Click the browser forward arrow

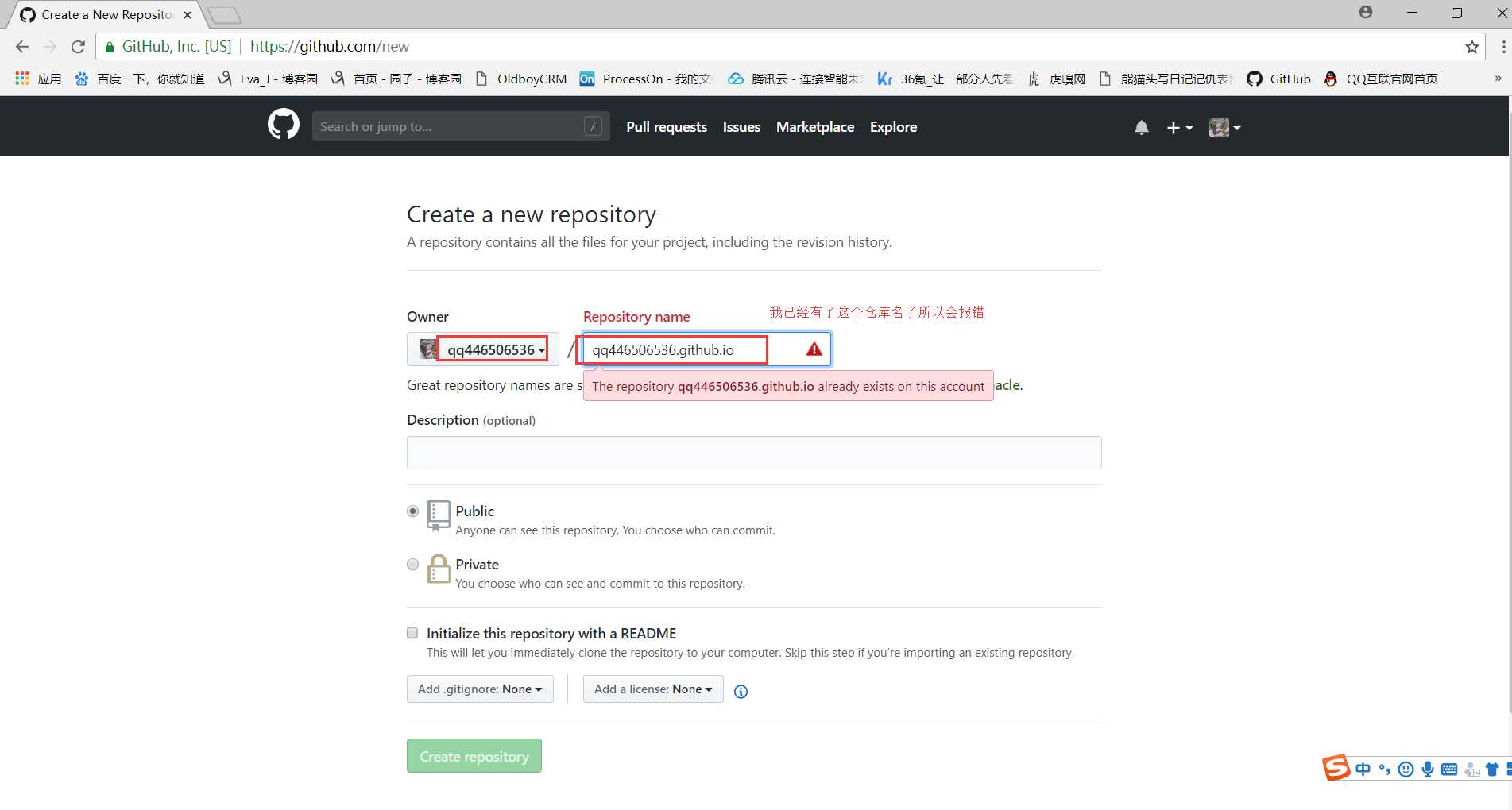(x=50, y=47)
